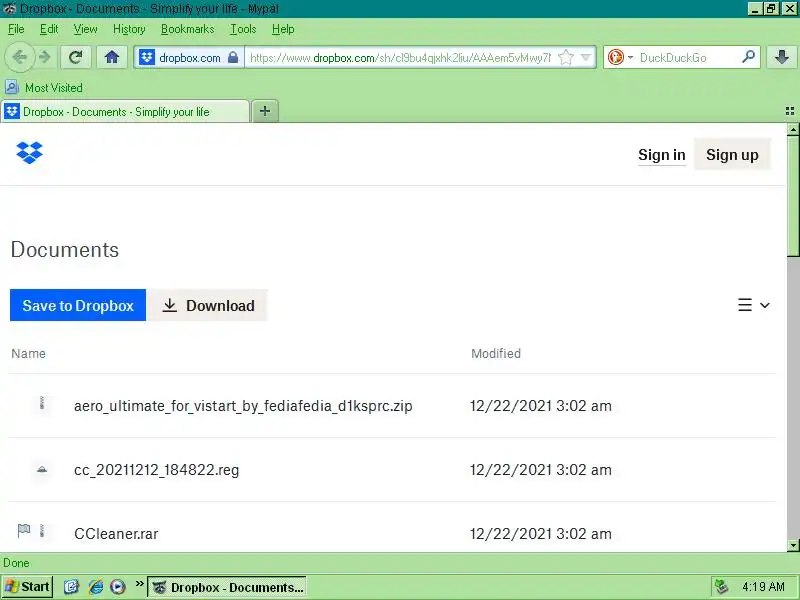The width and height of the screenshot is (800, 600).
Task: Click the zip file type icon
Action: coord(42,403)
